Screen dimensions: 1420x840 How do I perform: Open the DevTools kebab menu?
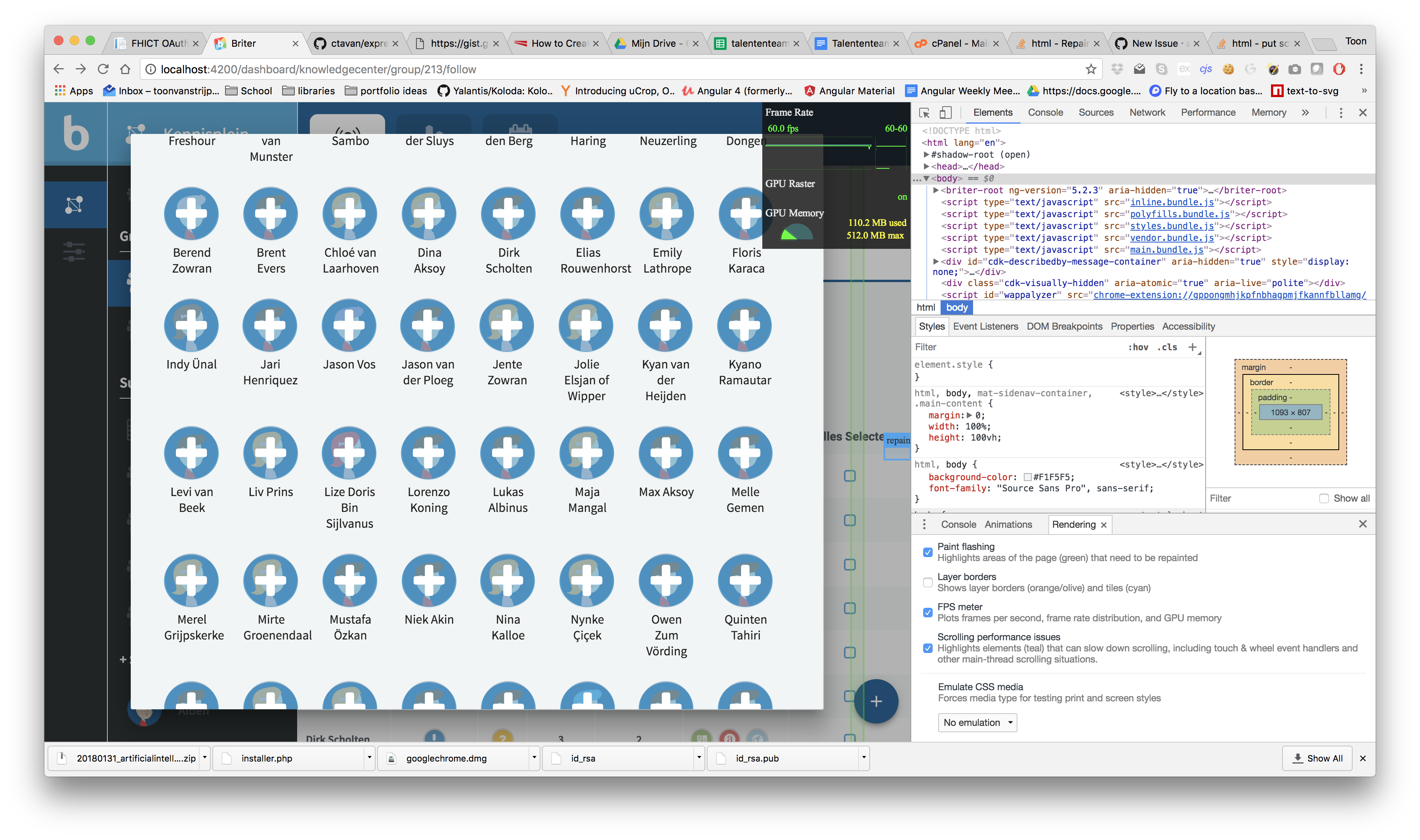point(1341,113)
